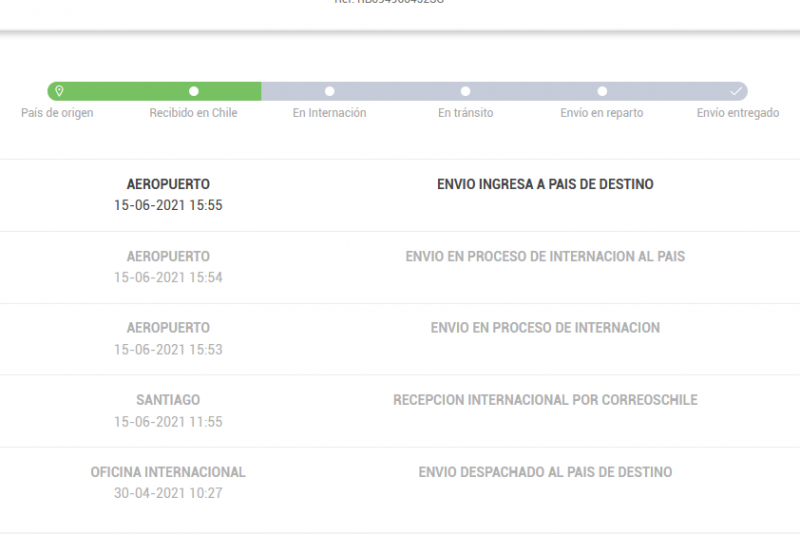Click ENVIO INGRESA A PAIS DE DESTINO status
Screen dimensions: 800x535
point(545,184)
